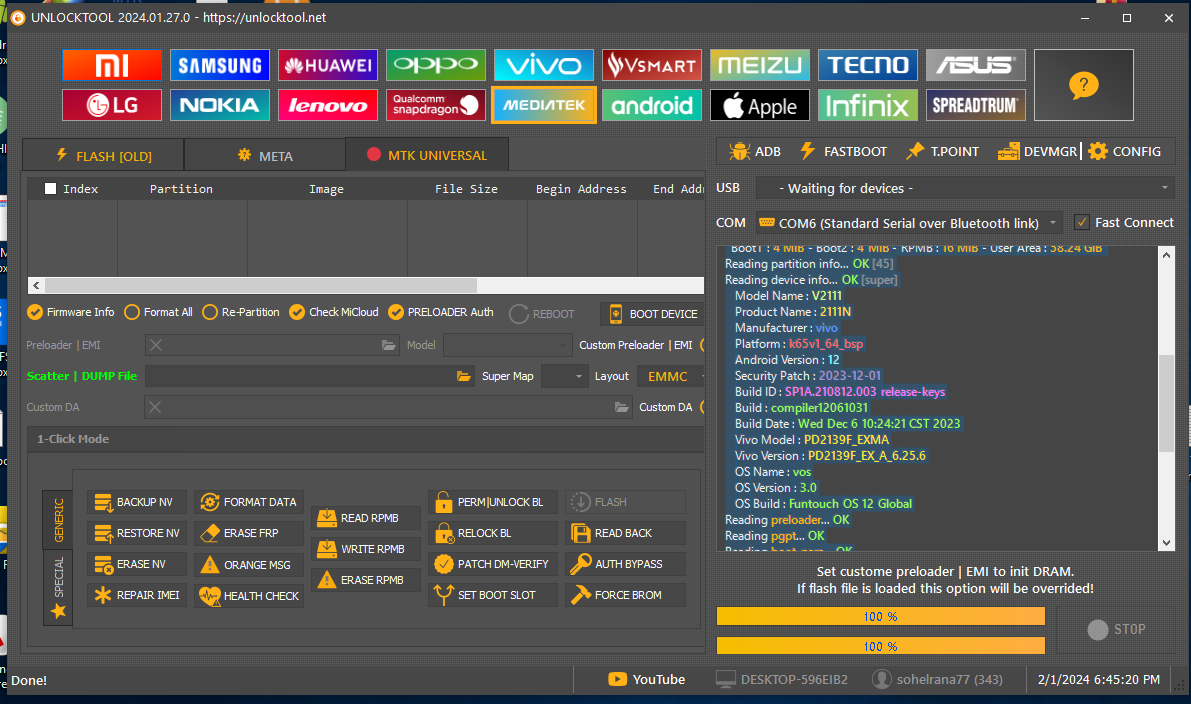Open the Qualcomm Snapdragon section
The height and width of the screenshot is (704, 1191).
pyautogui.click(x=436, y=105)
